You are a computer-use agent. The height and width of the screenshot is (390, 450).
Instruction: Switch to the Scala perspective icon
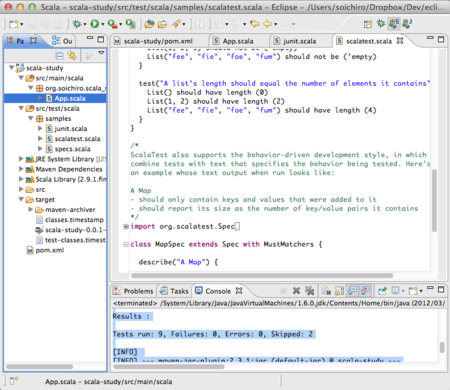[394, 24]
